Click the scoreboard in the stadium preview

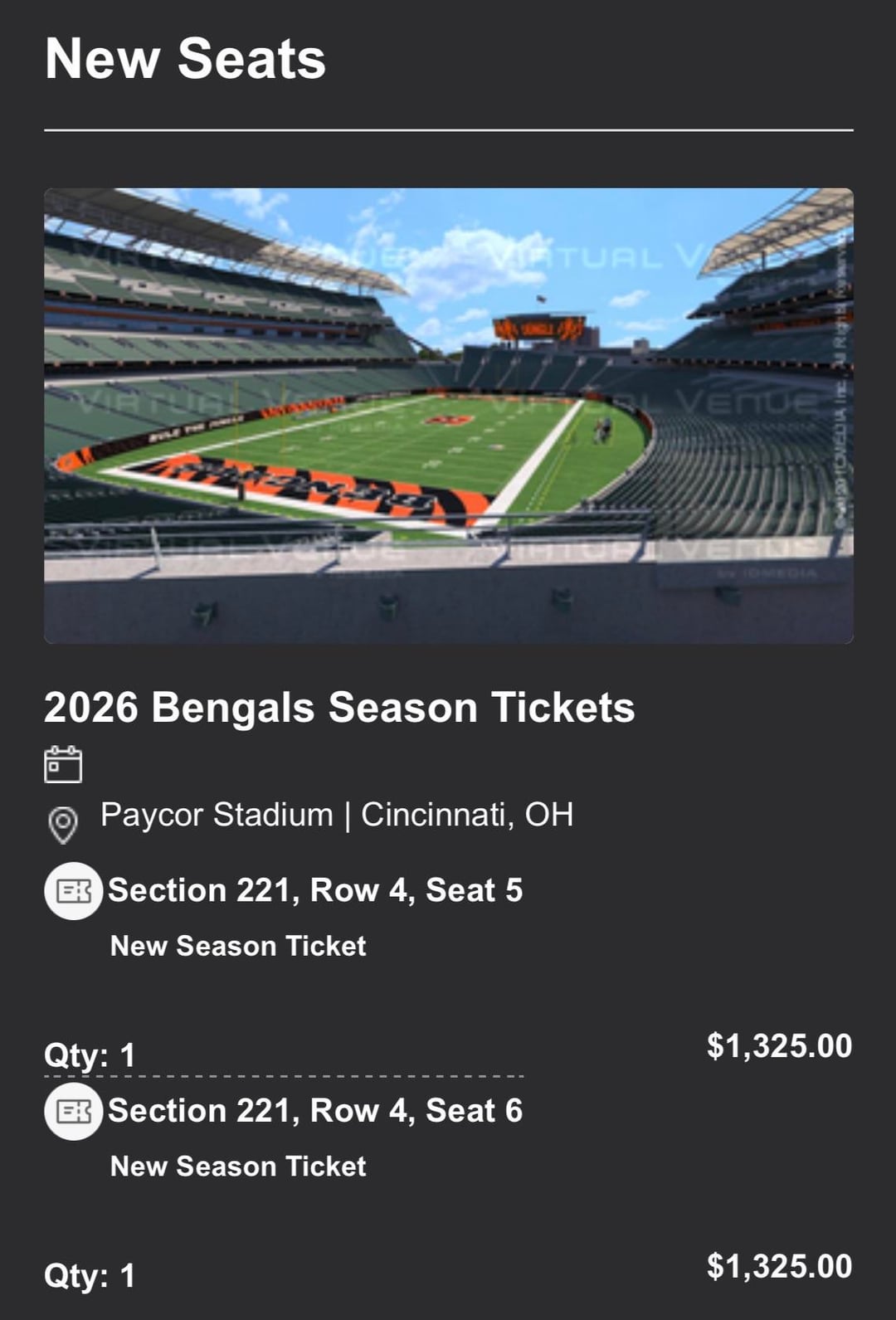(x=539, y=329)
